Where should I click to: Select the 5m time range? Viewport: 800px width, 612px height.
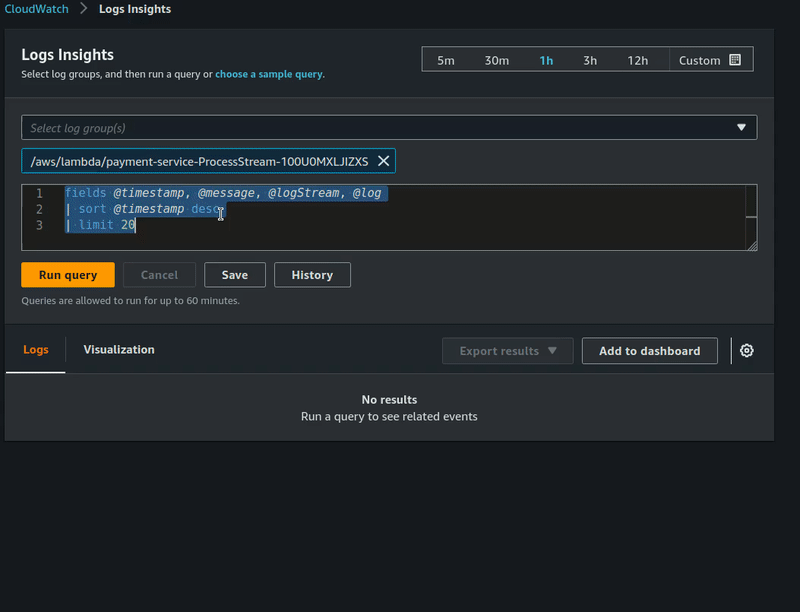click(445, 60)
